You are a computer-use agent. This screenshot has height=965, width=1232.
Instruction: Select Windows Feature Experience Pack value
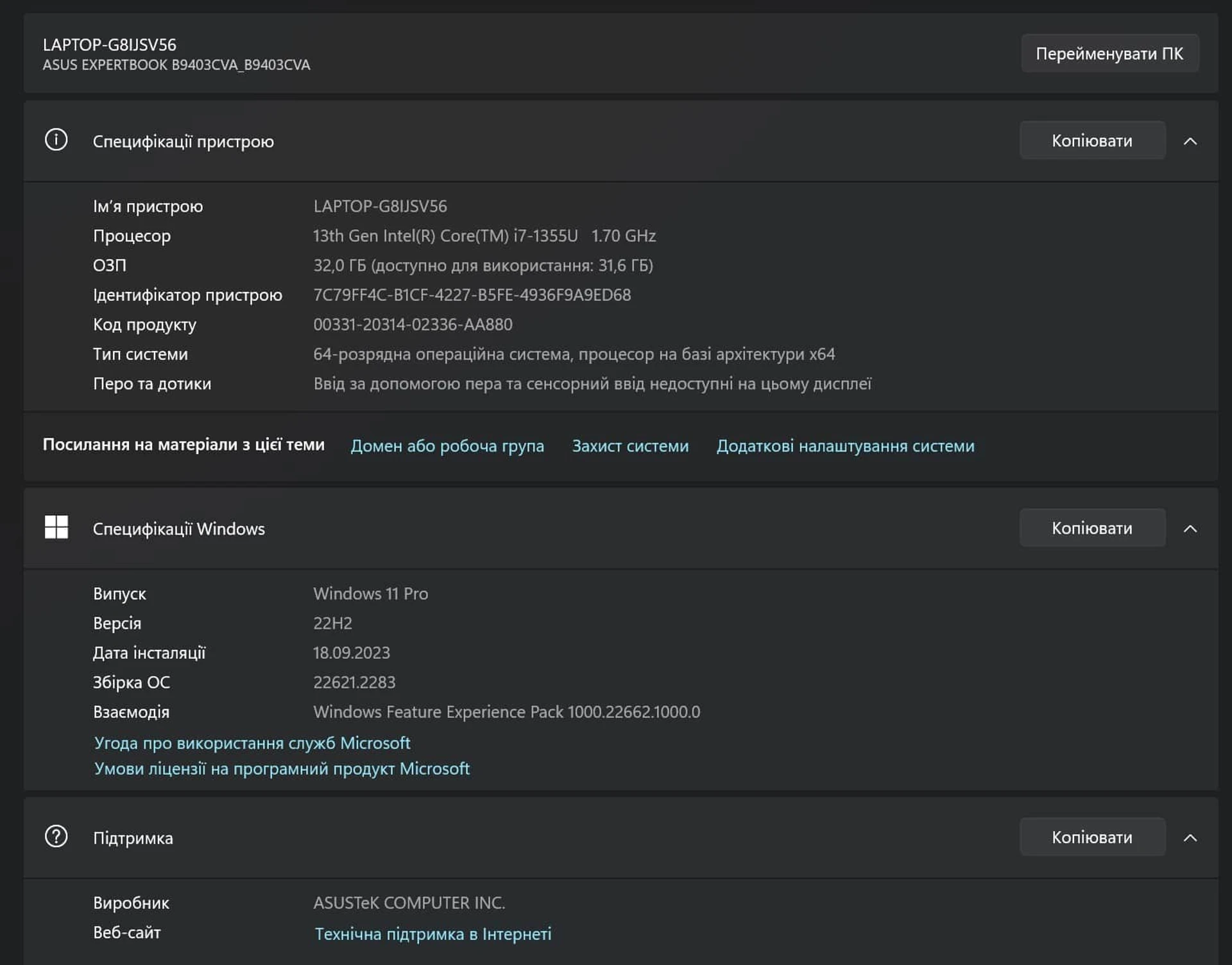pos(507,712)
